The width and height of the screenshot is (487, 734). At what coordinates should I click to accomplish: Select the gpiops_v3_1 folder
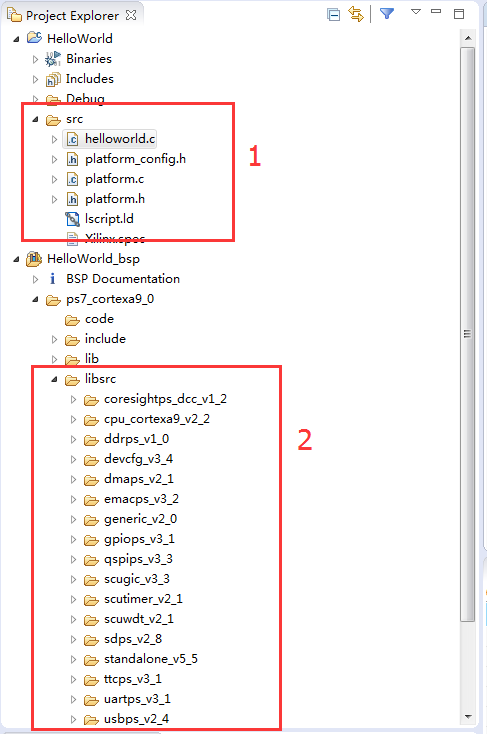(139, 539)
